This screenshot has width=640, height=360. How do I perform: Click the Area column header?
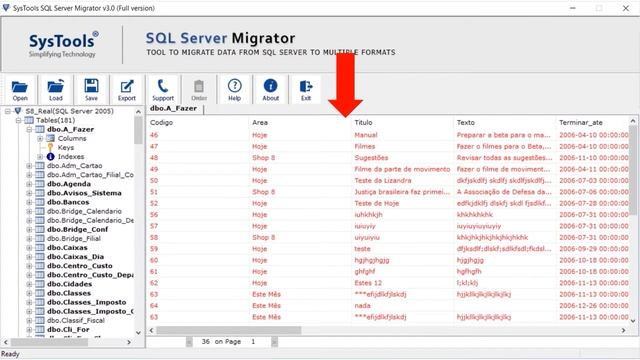[x=300, y=122]
